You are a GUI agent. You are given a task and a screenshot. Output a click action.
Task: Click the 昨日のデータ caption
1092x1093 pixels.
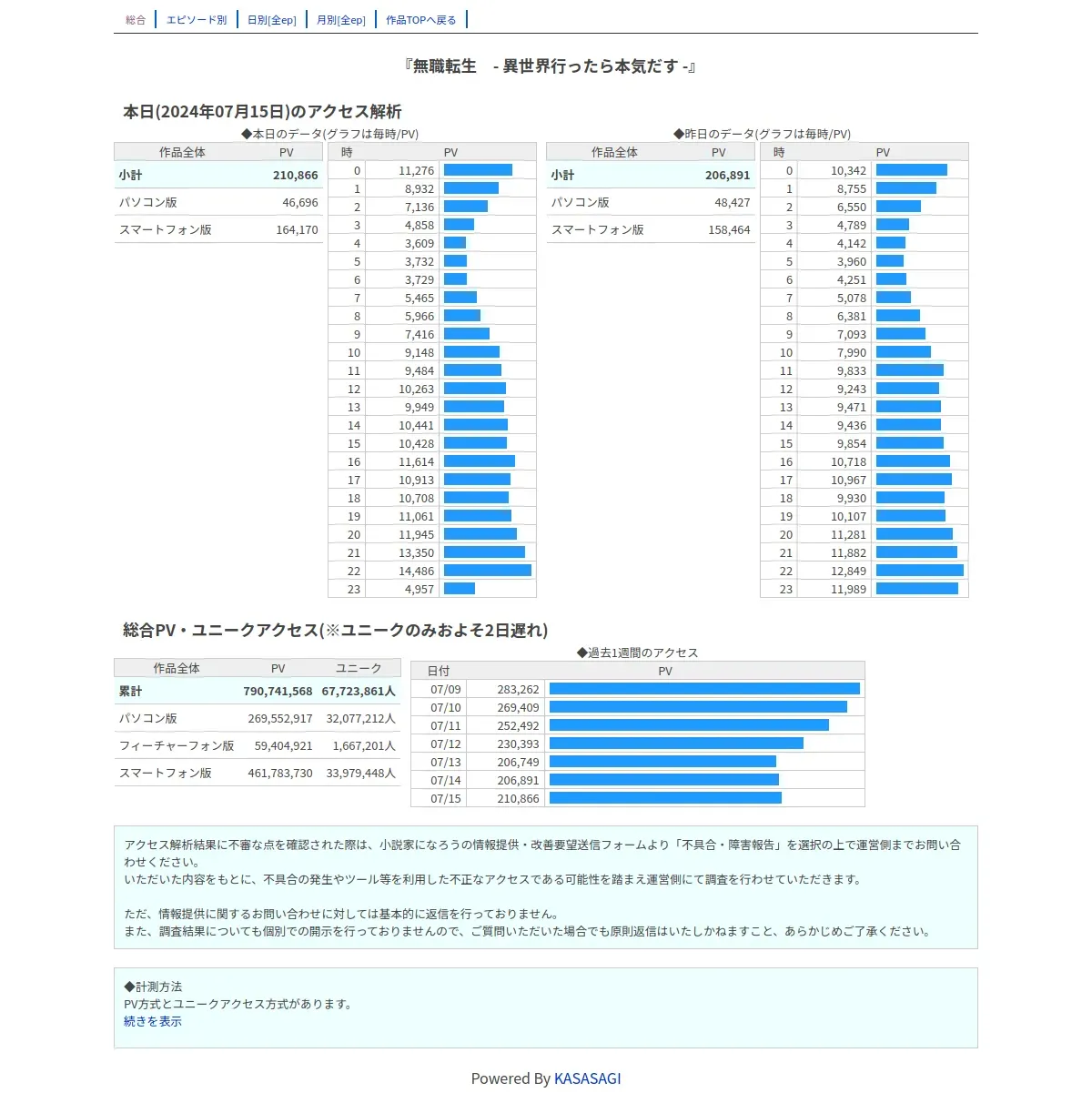click(762, 134)
